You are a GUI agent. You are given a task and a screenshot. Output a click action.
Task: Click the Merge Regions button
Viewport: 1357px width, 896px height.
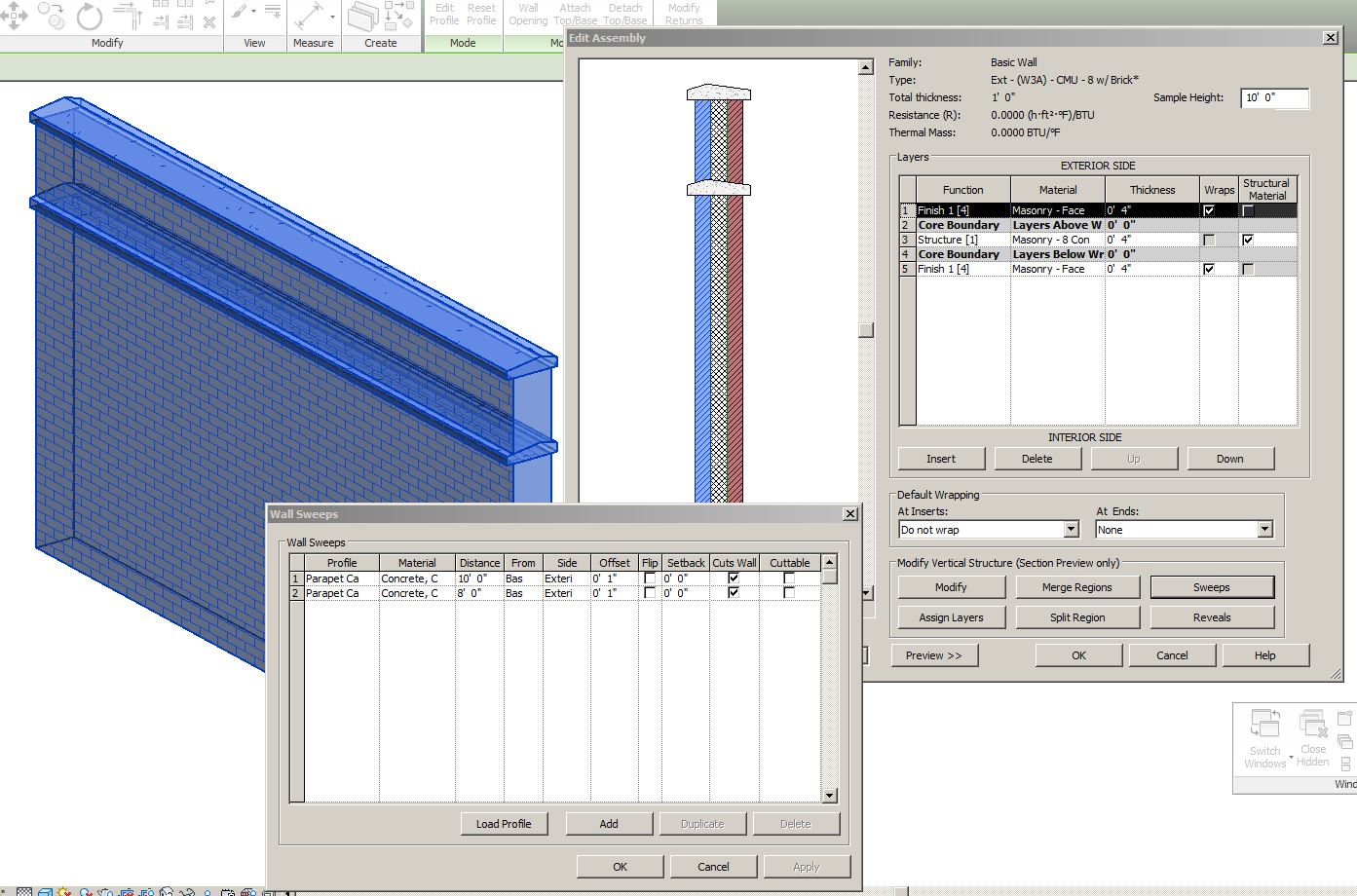[1076, 587]
